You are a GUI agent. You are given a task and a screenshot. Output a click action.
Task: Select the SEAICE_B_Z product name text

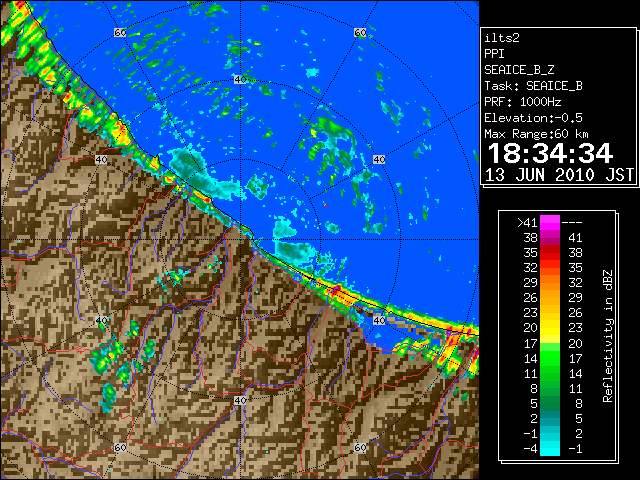(519, 70)
